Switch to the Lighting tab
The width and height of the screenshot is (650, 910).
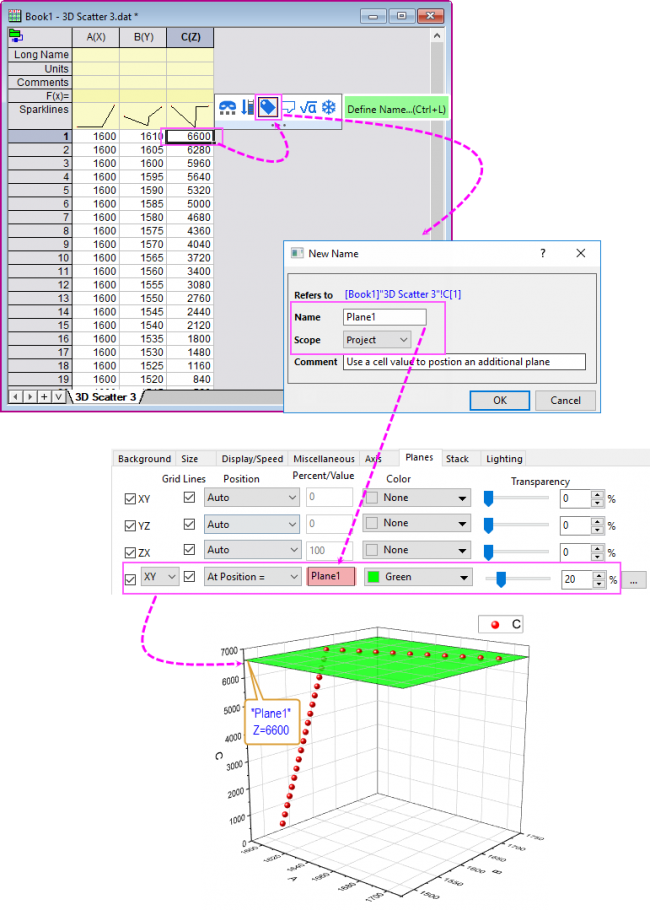(504, 459)
